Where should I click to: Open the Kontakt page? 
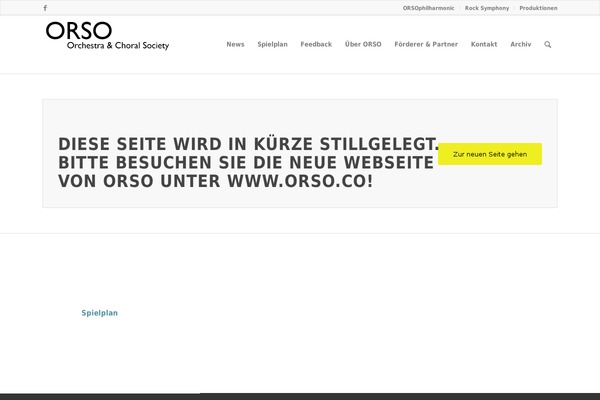[x=484, y=44]
